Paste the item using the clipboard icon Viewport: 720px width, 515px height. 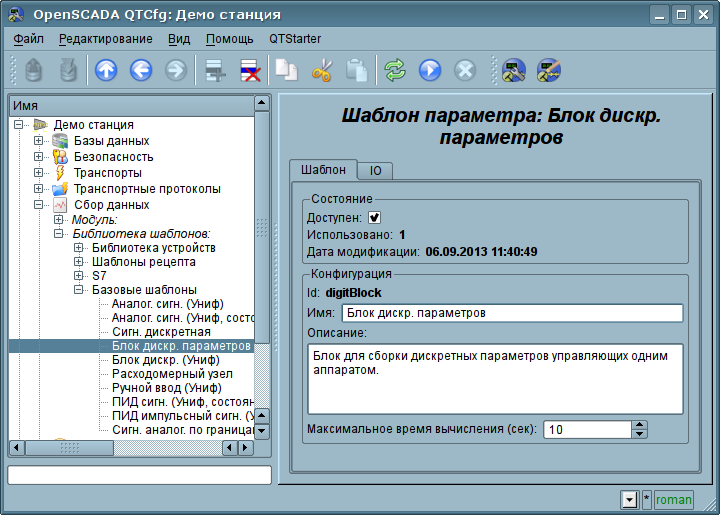357,70
